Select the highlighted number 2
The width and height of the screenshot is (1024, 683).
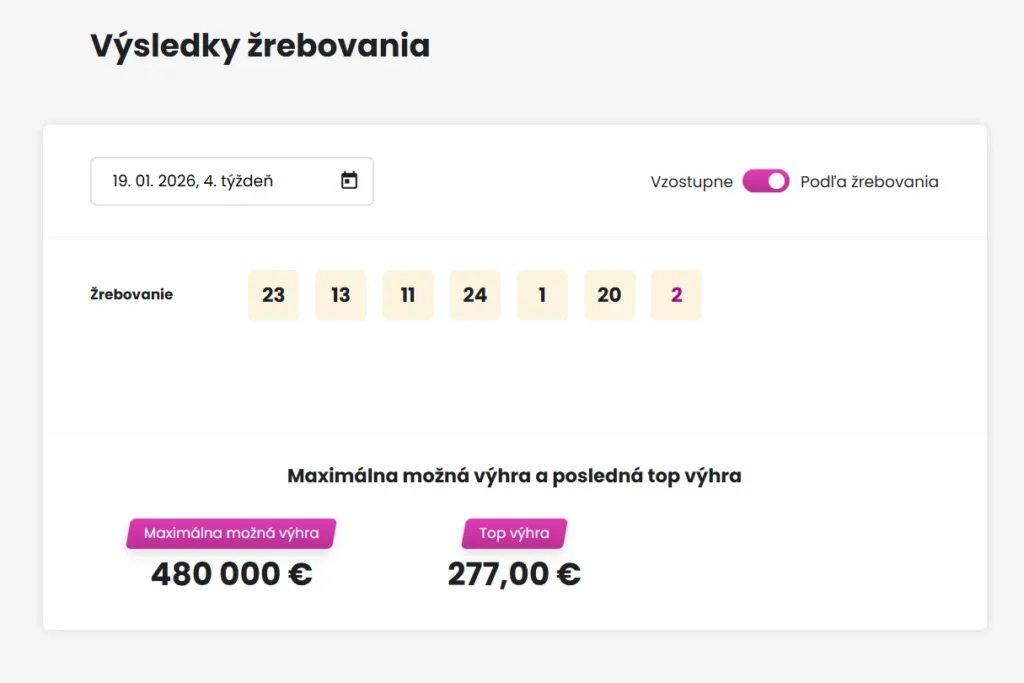click(676, 295)
